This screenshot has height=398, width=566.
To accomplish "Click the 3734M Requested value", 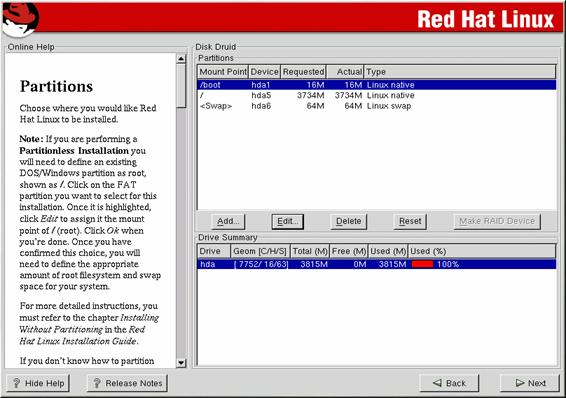I will (310, 95).
